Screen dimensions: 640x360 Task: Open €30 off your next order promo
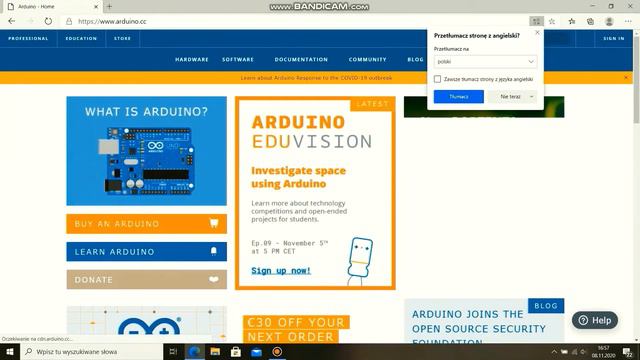[296, 329]
